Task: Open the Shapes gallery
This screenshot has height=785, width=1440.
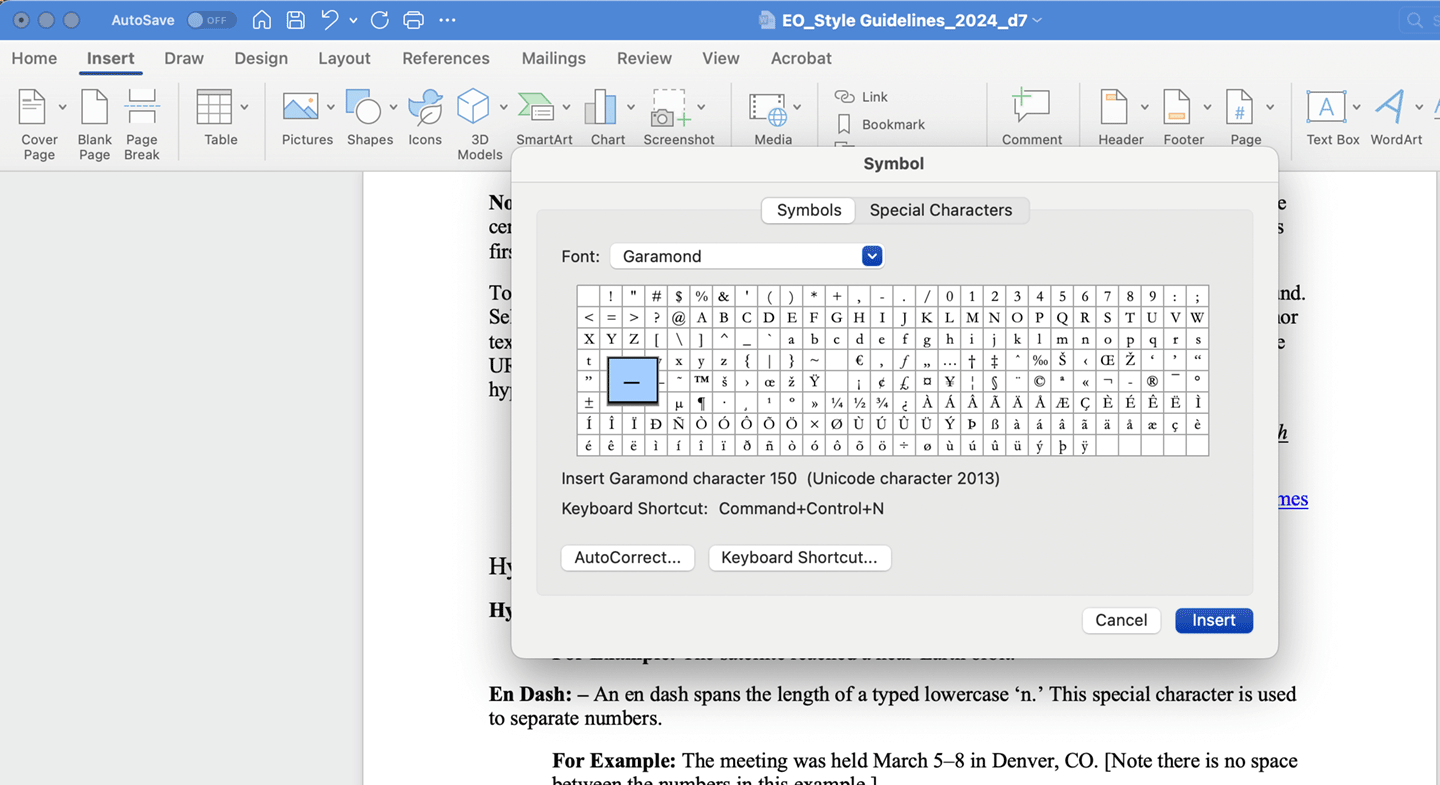Action: click(370, 117)
